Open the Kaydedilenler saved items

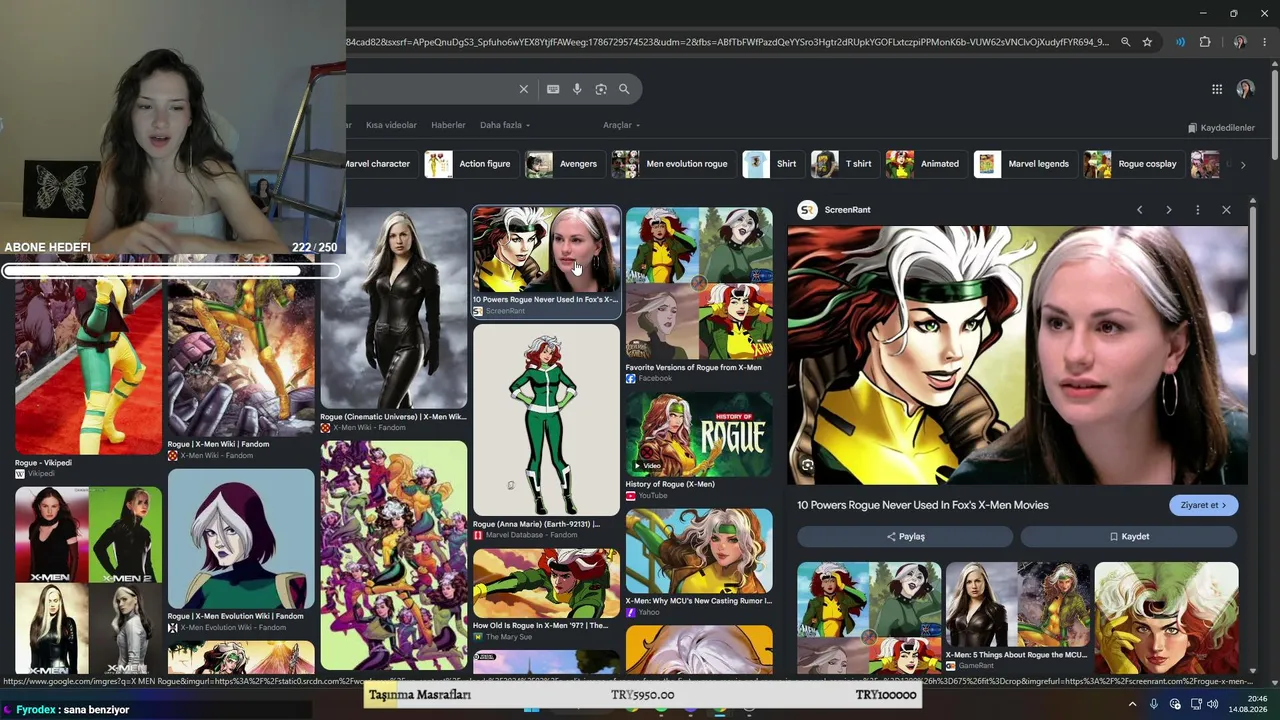(x=1221, y=128)
